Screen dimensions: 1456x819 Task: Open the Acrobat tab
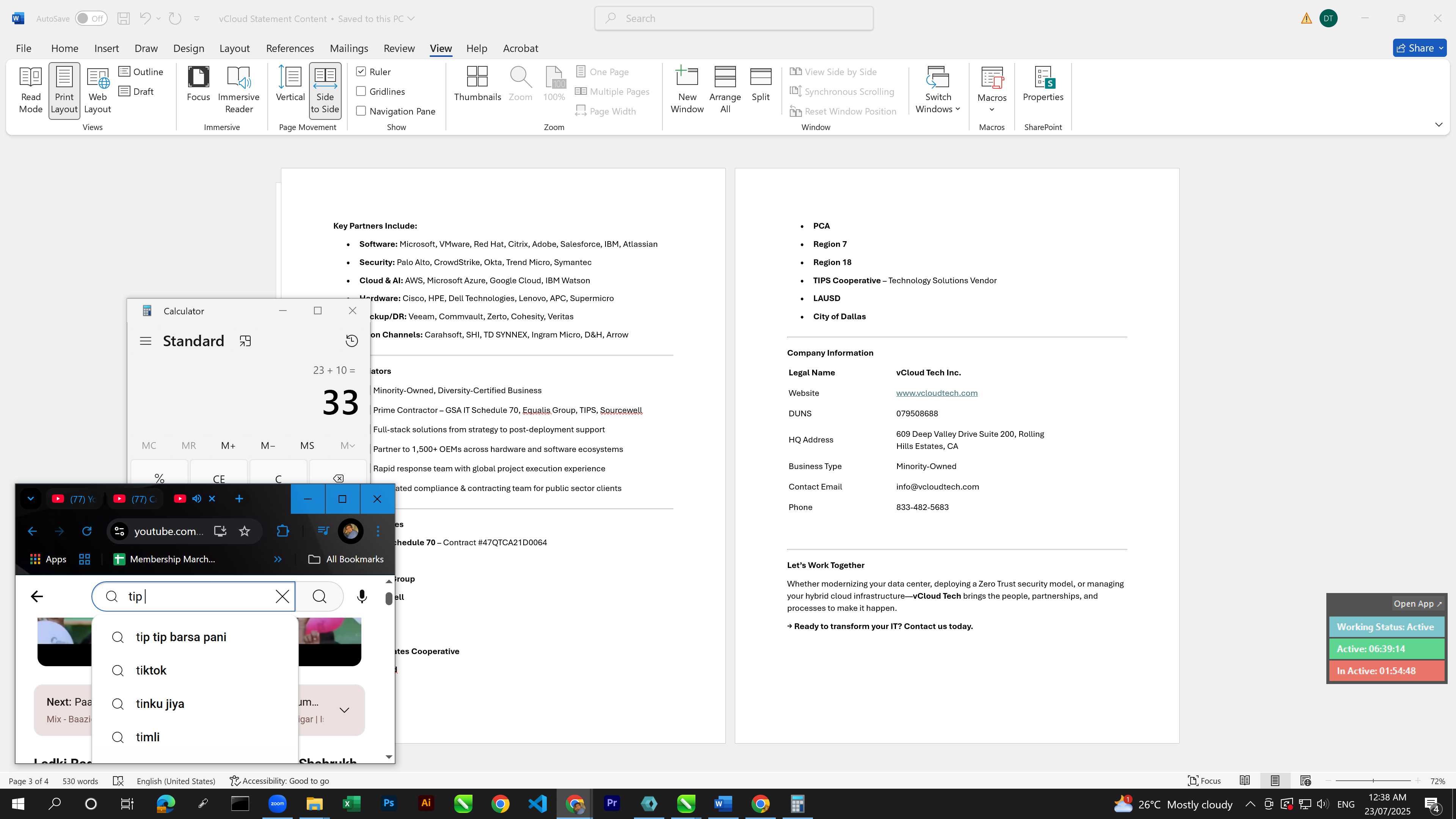click(x=520, y=48)
